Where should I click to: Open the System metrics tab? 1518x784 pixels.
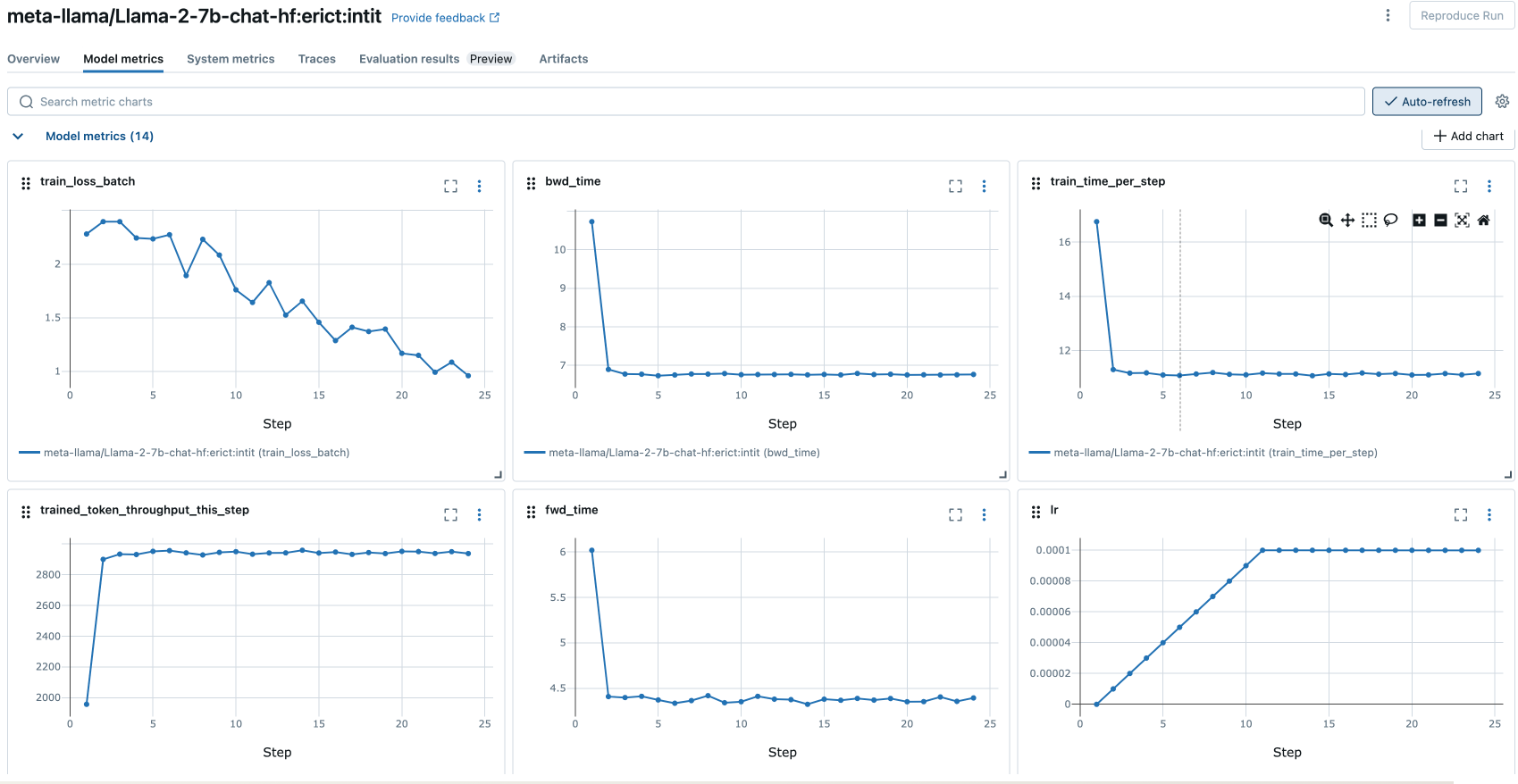point(231,59)
